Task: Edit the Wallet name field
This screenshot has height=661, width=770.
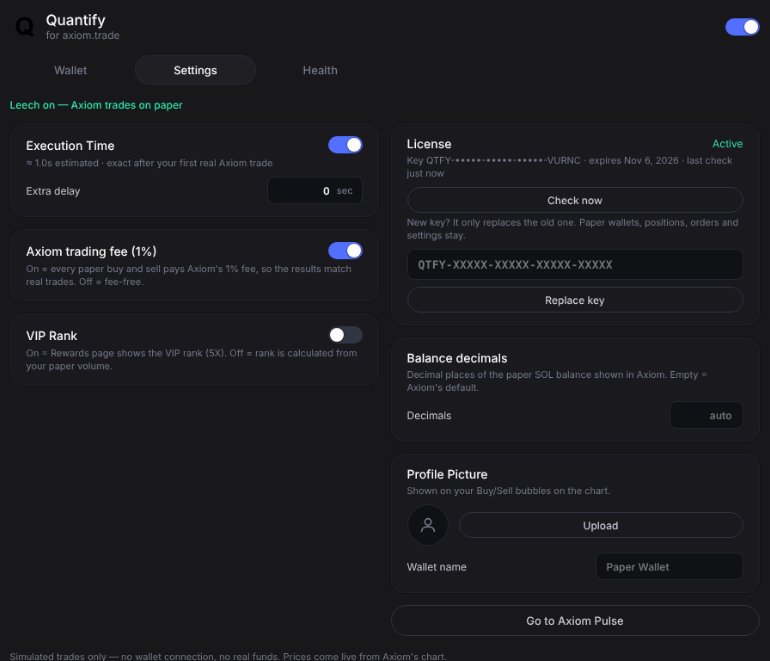Action: point(669,567)
